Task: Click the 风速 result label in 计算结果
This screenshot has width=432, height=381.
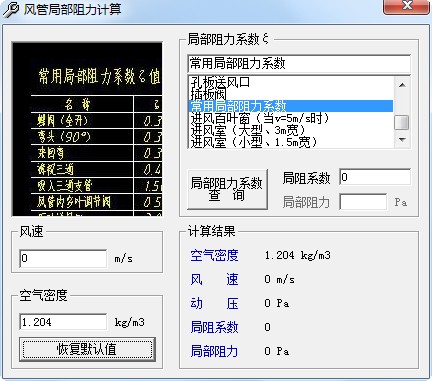Action: (x=214, y=279)
